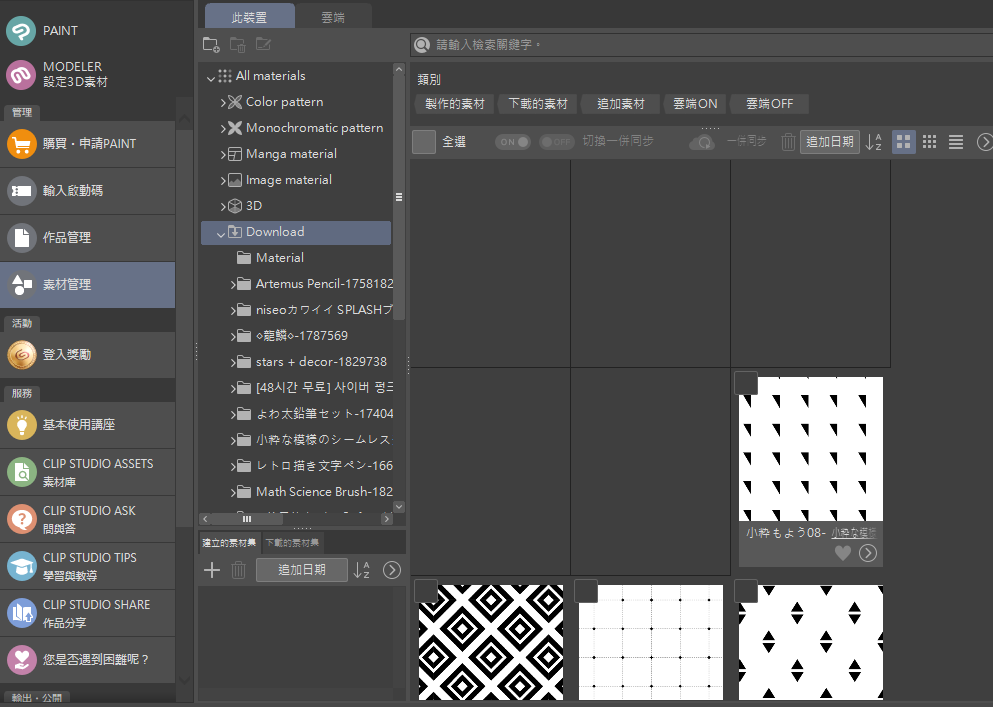Viewport: 993px width, 707px height.
Task: Collapse the Download folder
Action: [x=221, y=233]
